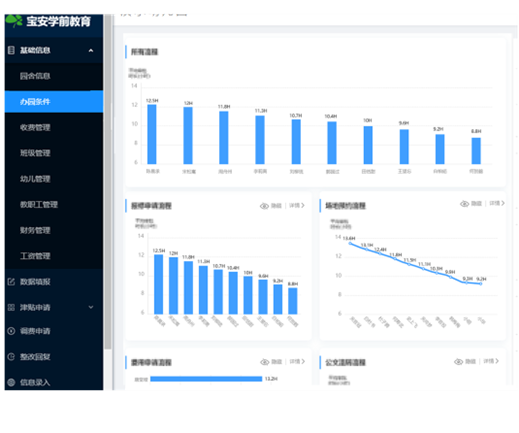Click the 数据填报 edit icon
519x433 pixels.
coord(11,282)
